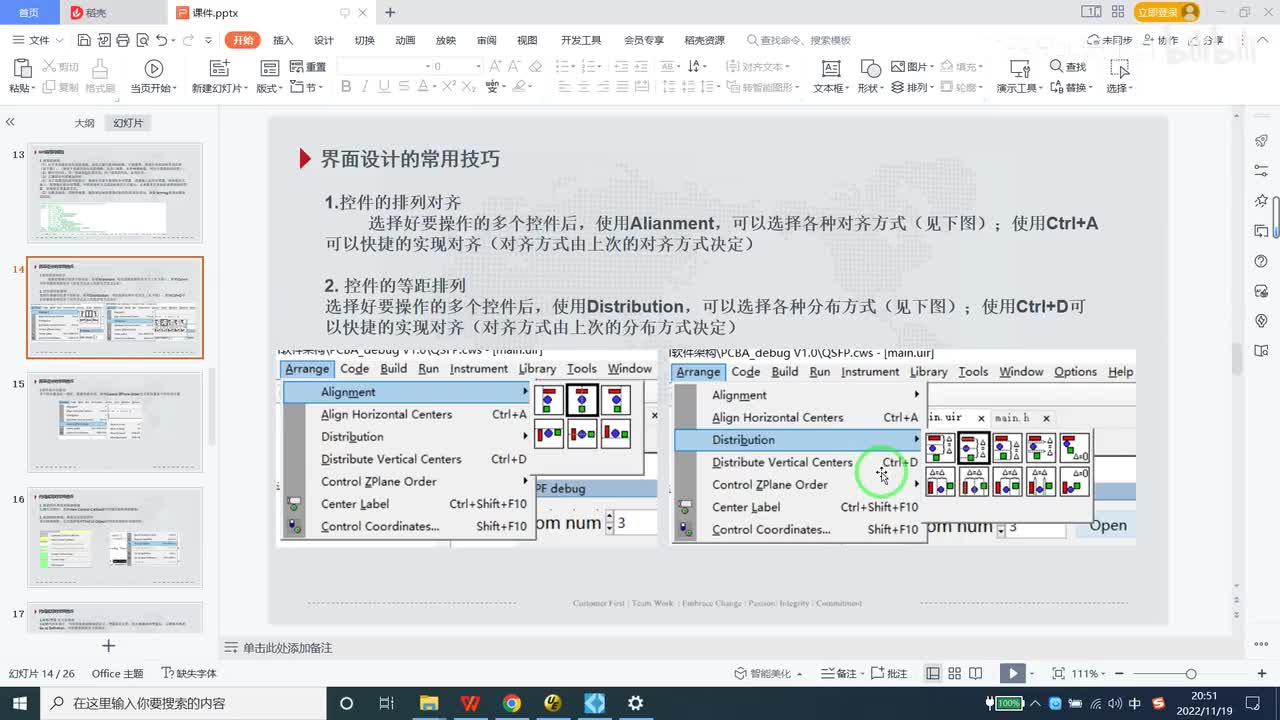This screenshot has width=1280, height=720.
Task: Toggle Bold formatting
Action: (346, 87)
